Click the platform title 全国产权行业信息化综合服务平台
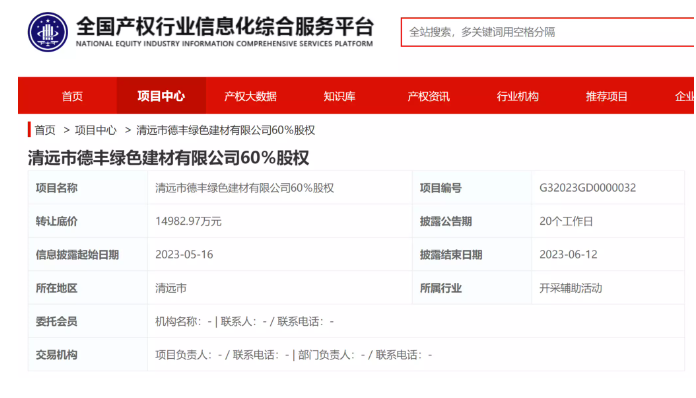 point(225,27)
